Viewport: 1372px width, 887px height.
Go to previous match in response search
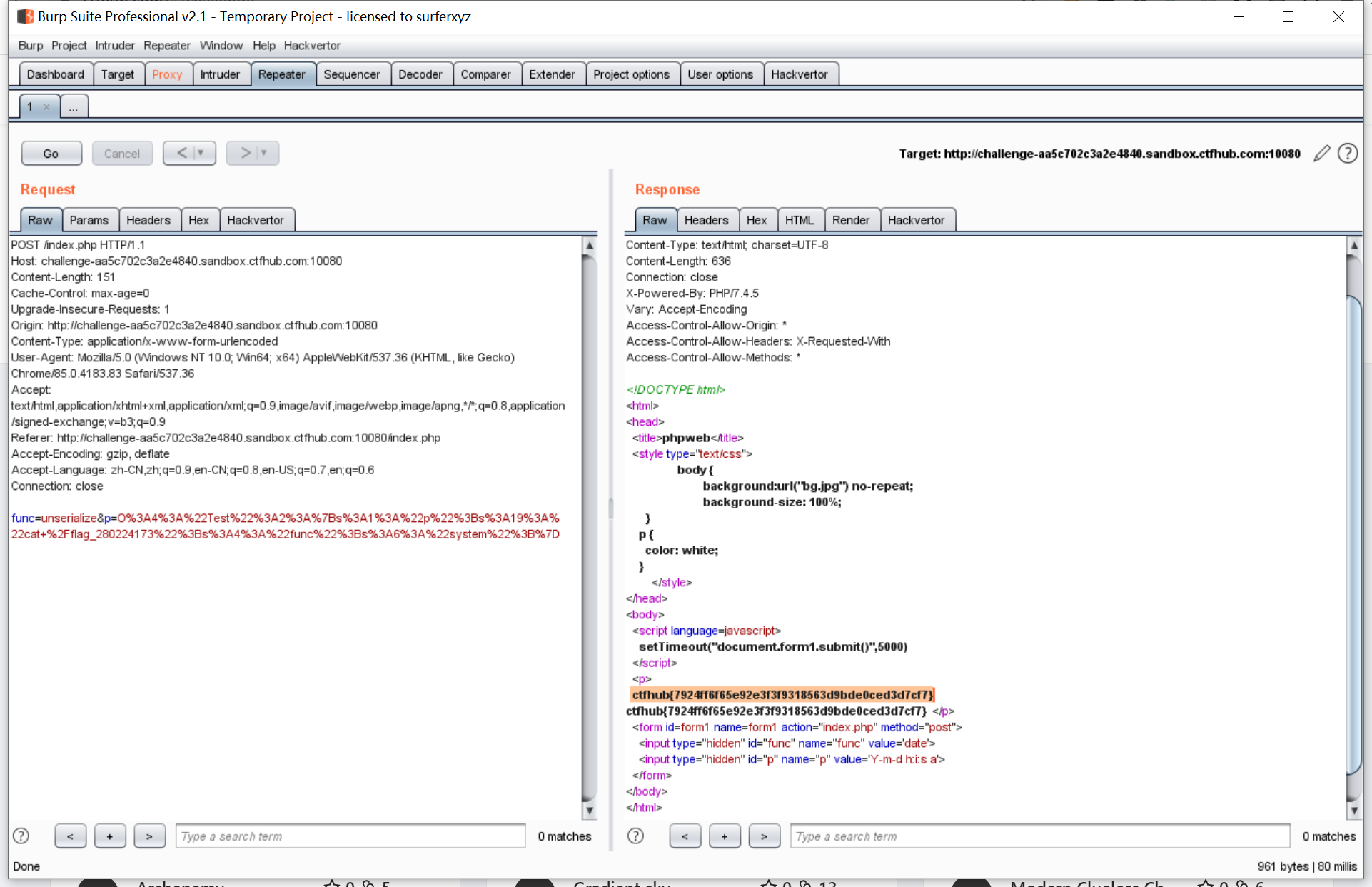pyautogui.click(x=685, y=836)
